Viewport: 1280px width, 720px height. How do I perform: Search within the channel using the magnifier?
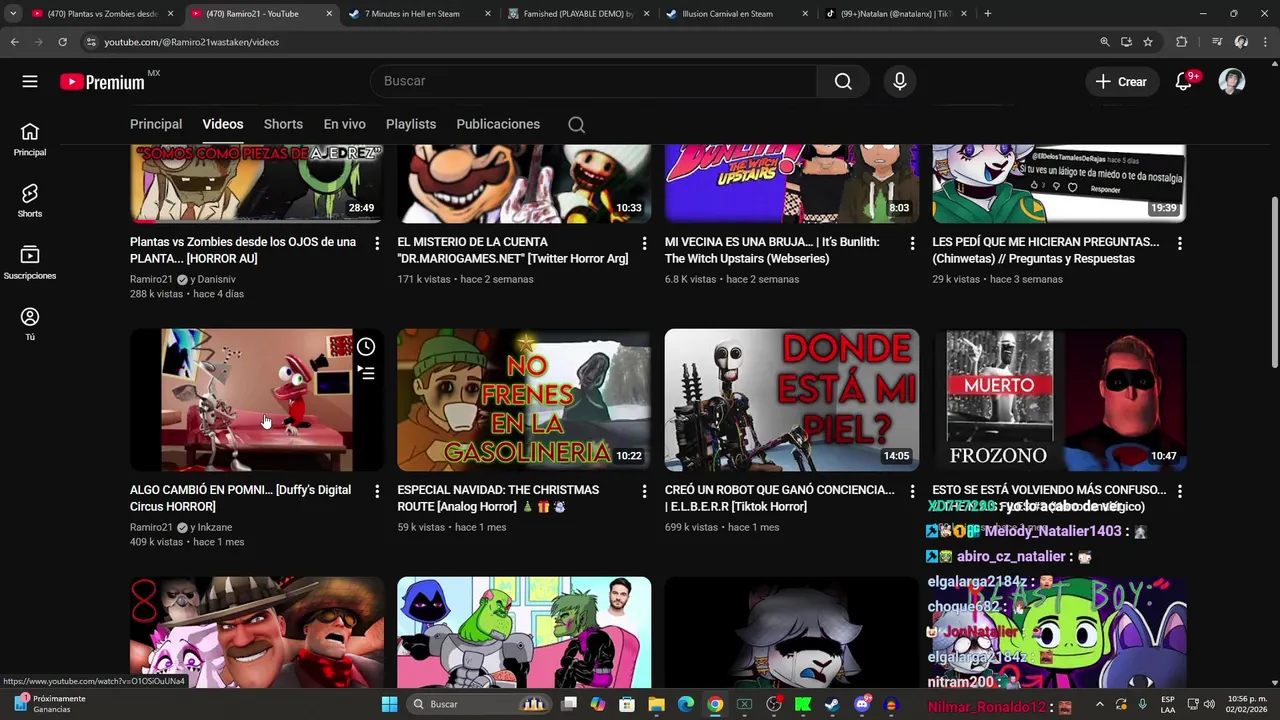[x=576, y=125]
